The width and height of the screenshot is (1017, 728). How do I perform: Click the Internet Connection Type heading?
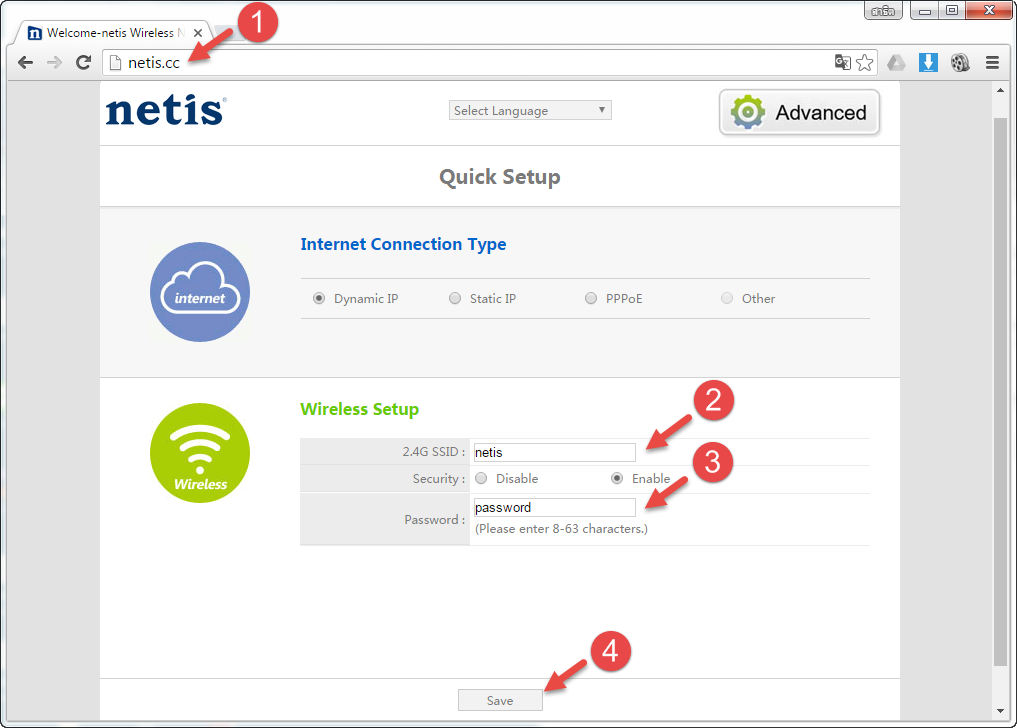(403, 244)
